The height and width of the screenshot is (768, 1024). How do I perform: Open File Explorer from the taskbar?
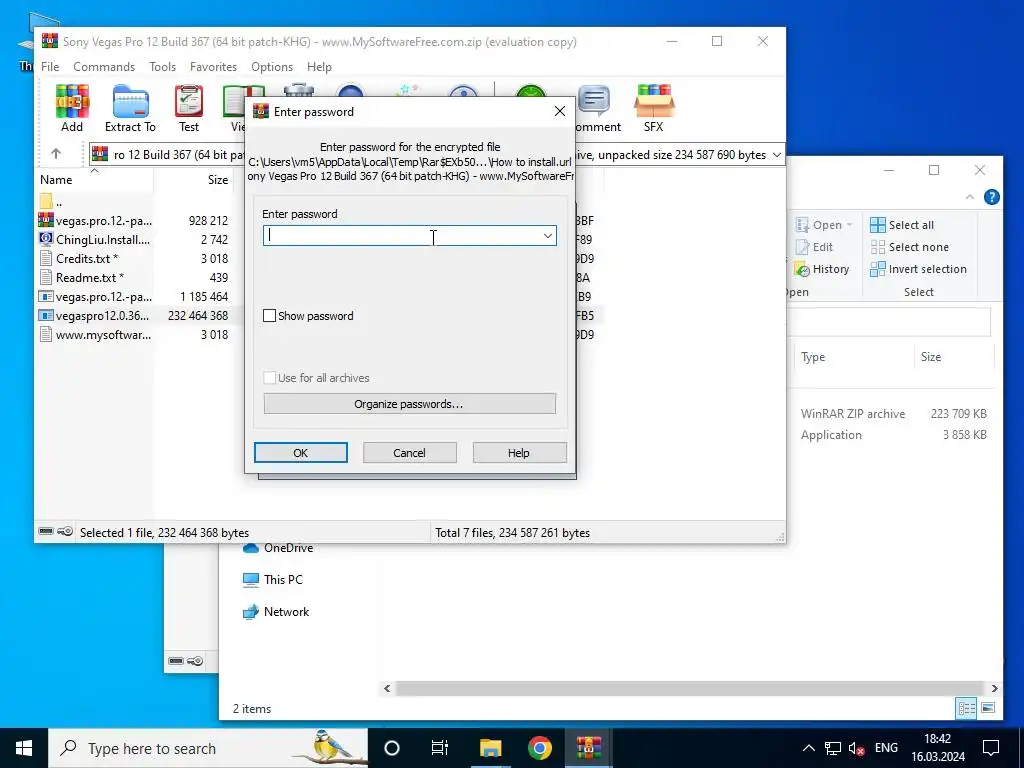click(490, 748)
